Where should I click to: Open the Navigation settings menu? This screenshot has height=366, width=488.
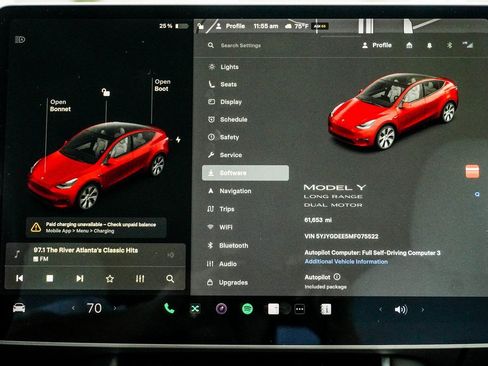pyautogui.click(x=230, y=191)
